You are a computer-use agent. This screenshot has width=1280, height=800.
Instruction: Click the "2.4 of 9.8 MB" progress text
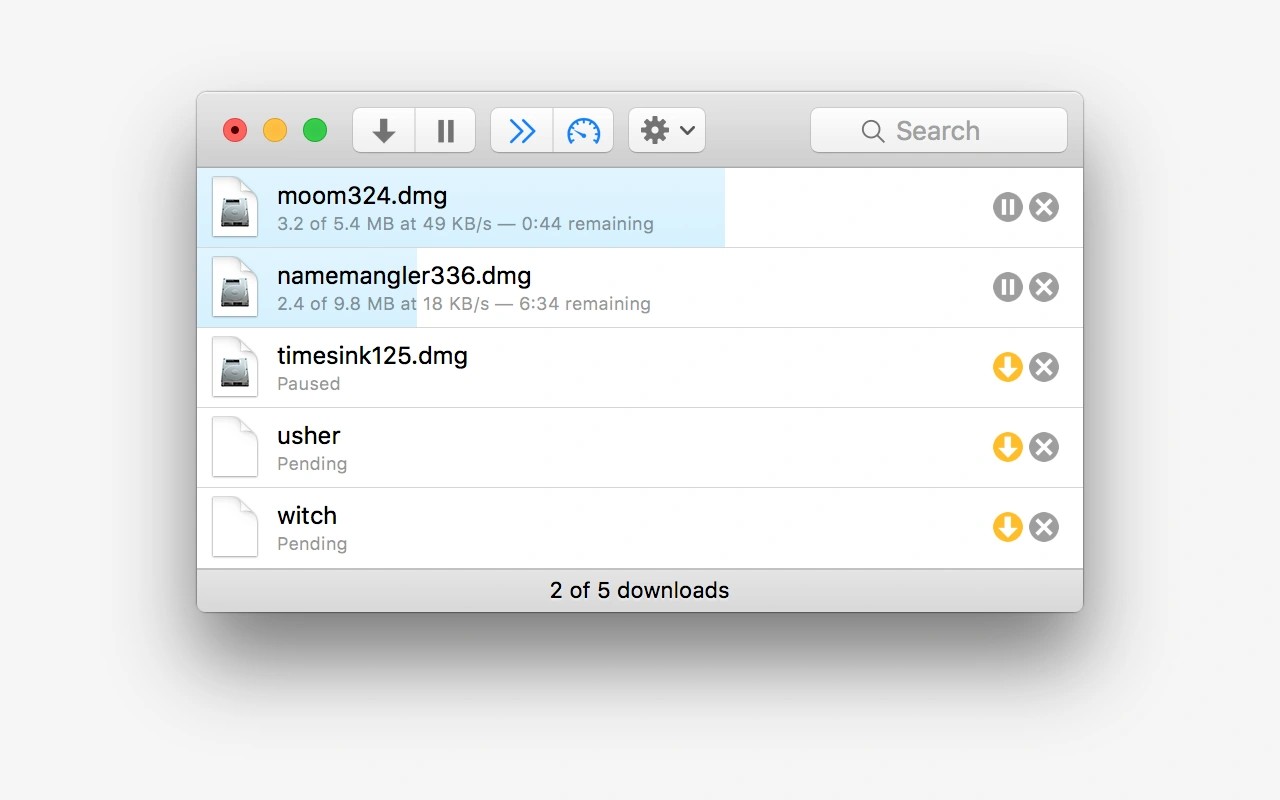(335, 304)
